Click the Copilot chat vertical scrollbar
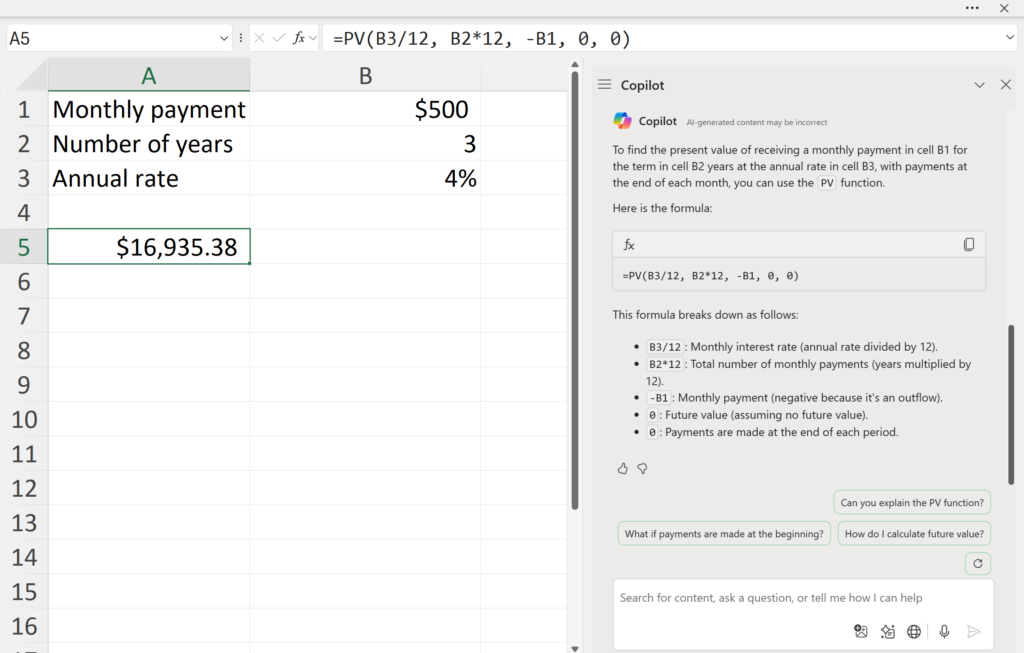Image resolution: width=1024 pixels, height=653 pixels. pyautogui.click(x=1011, y=400)
